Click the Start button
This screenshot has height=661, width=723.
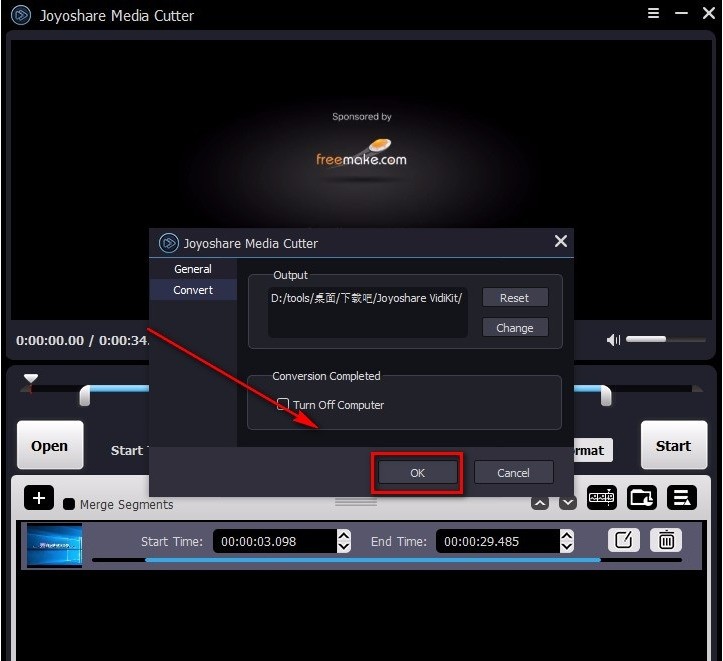click(674, 445)
